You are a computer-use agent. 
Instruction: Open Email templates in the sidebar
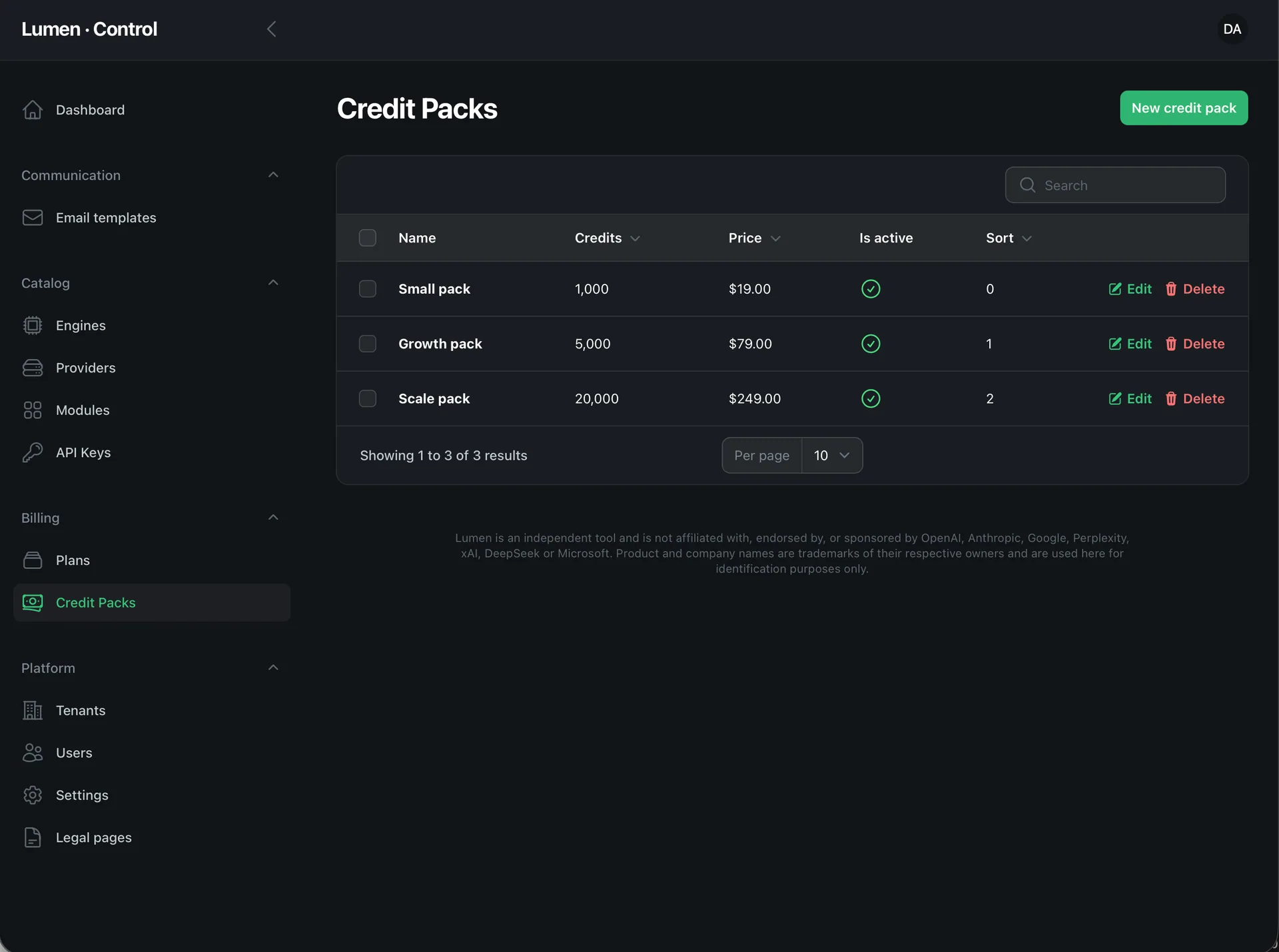[x=152, y=218]
